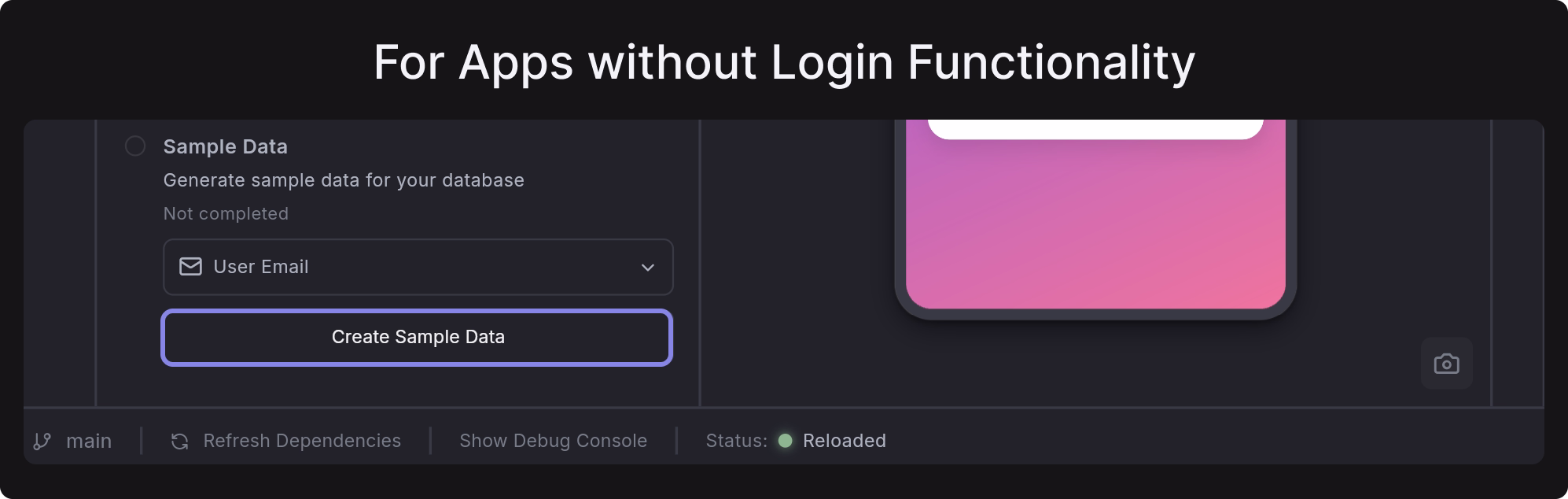1568x499 pixels.
Task: Click the Status: label in status bar
Action: tap(736, 441)
